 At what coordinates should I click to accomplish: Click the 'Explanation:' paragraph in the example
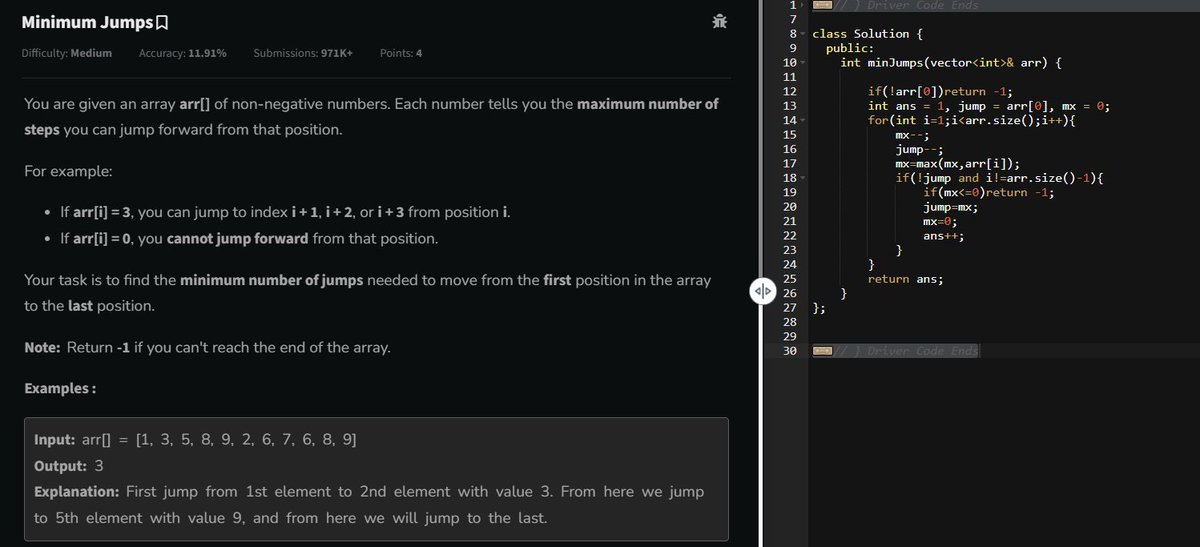click(x=368, y=505)
